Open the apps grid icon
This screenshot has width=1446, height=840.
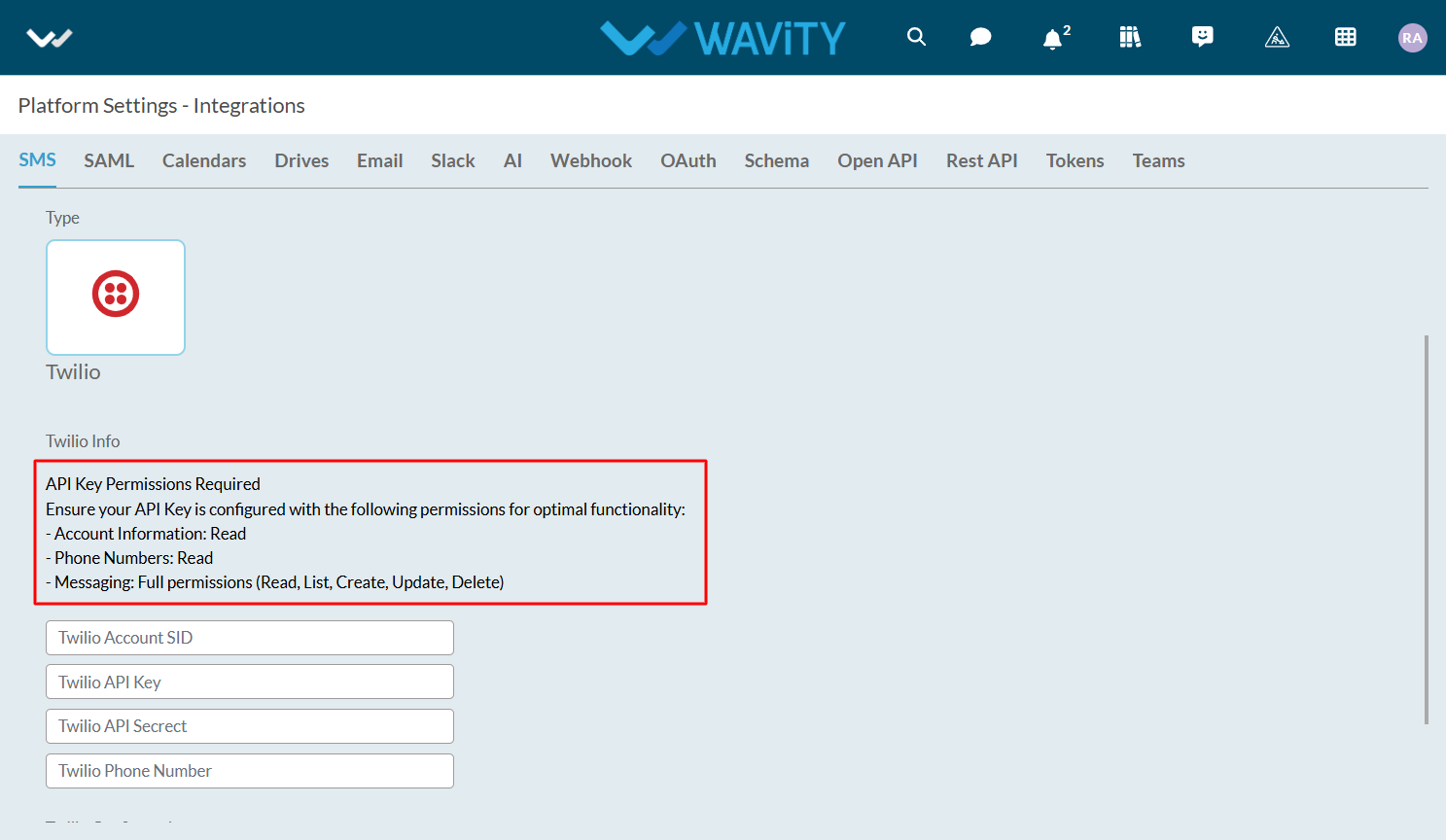[1346, 37]
